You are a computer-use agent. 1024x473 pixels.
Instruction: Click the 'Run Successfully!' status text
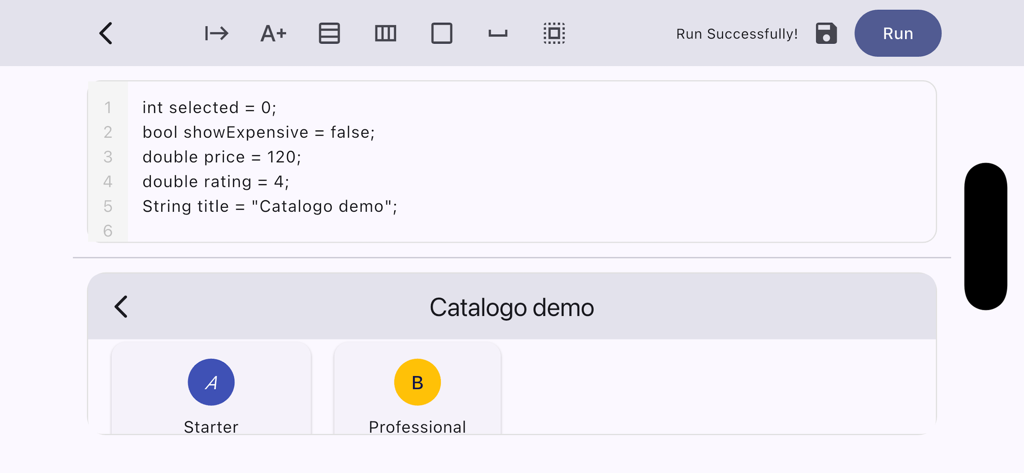click(x=737, y=34)
